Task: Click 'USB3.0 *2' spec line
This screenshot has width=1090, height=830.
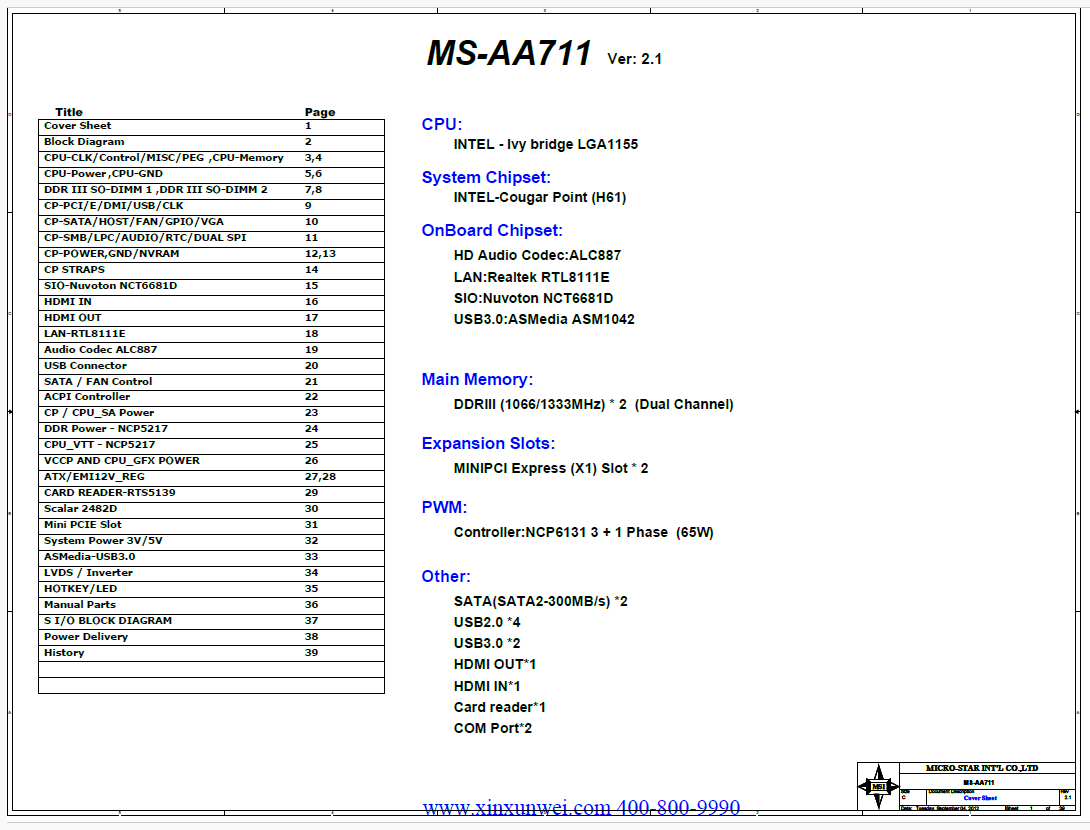Action: (487, 644)
